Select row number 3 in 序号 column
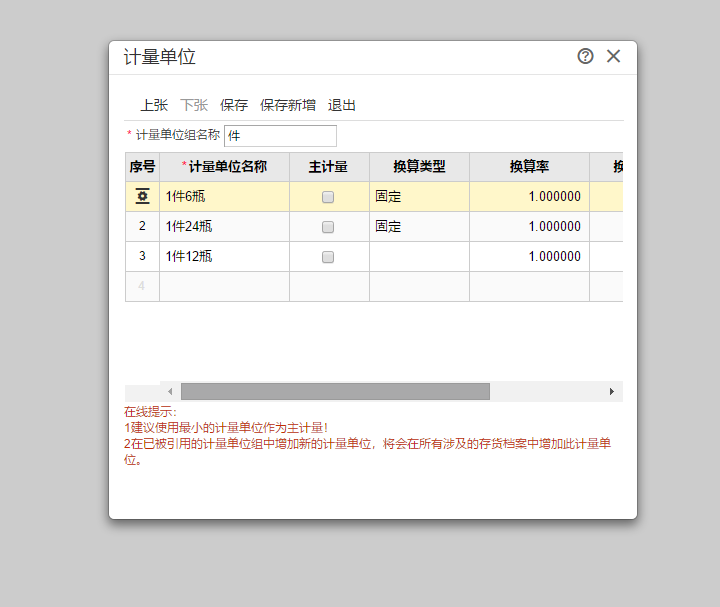Screen dimensions: 720x607 click(x=142, y=256)
